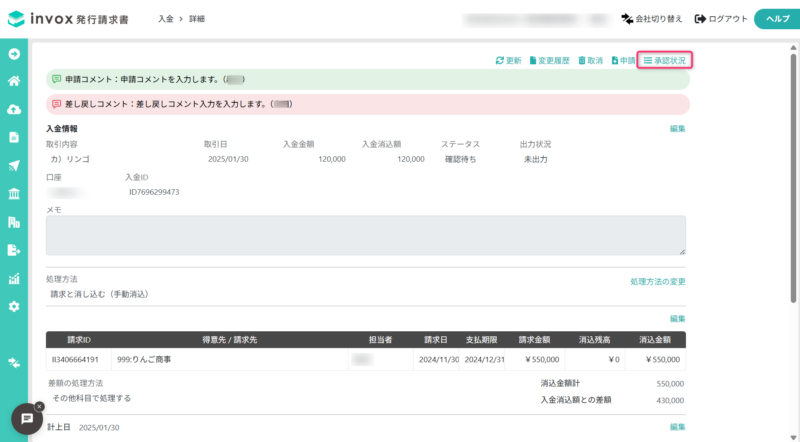Select the bank building sidebar icon
The width and height of the screenshot is (800, 442).
(x=14, y=193)
